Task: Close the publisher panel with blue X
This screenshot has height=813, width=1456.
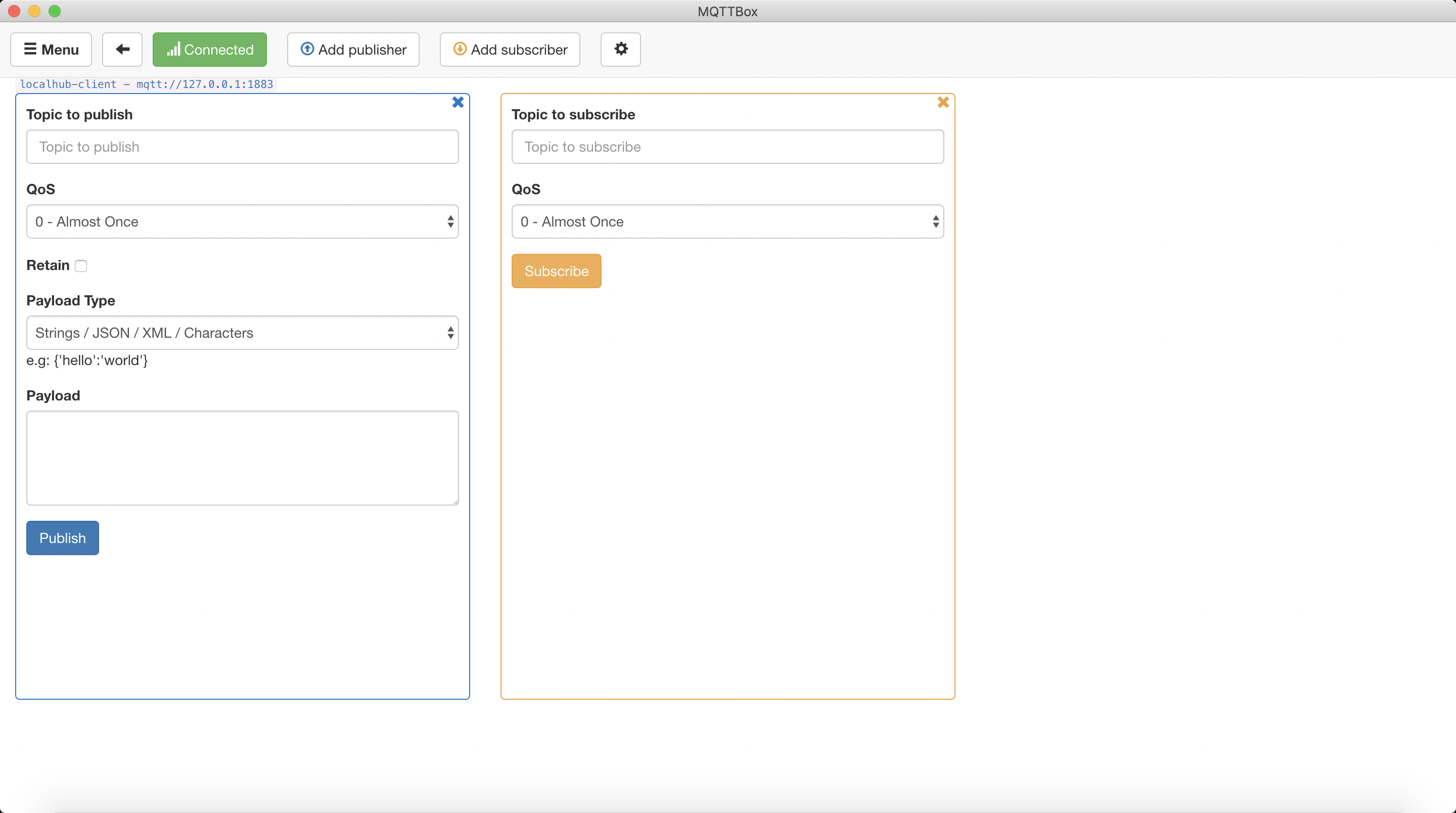Action: (x=458, y=102)
